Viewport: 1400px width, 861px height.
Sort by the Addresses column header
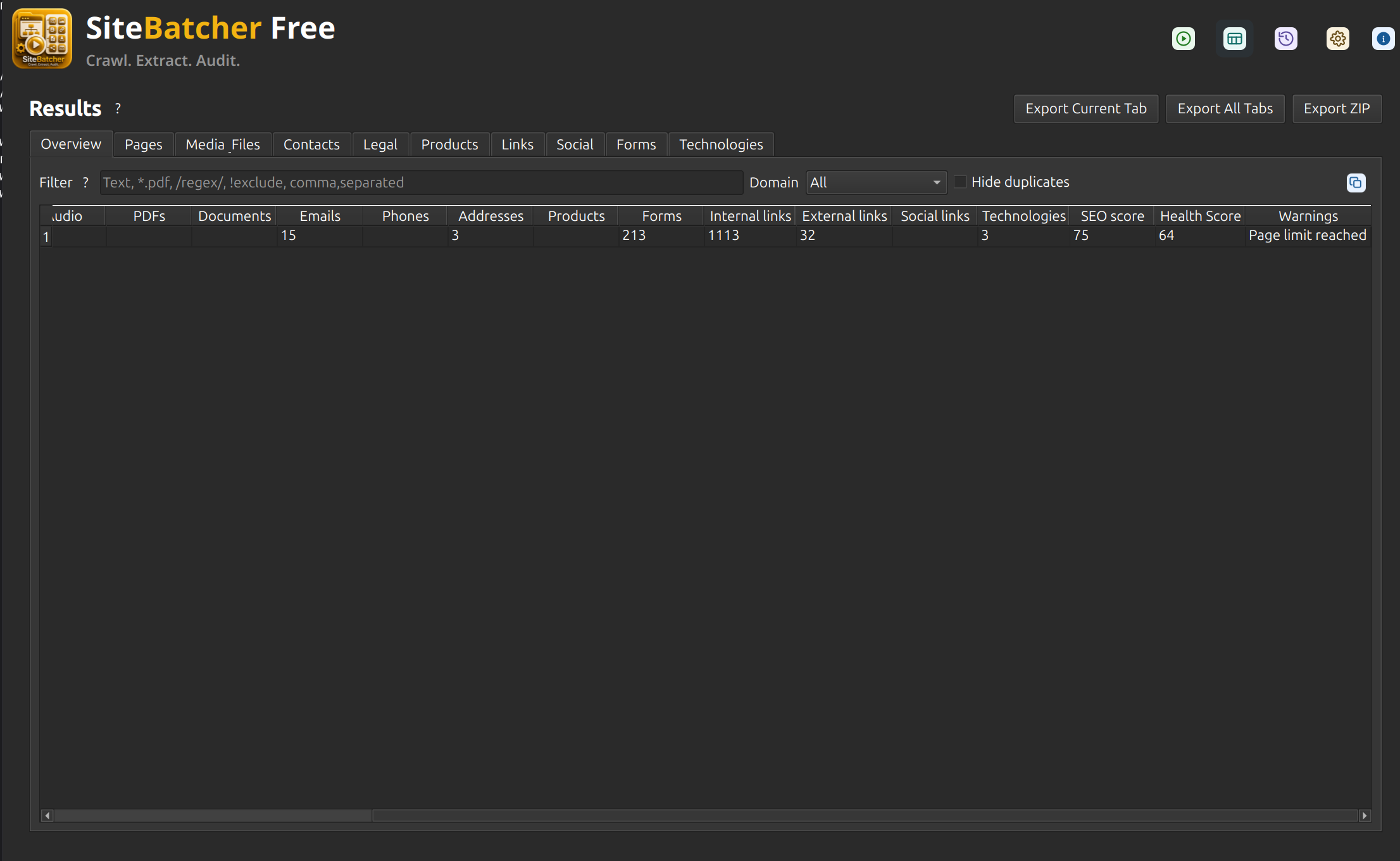(491, 216)
